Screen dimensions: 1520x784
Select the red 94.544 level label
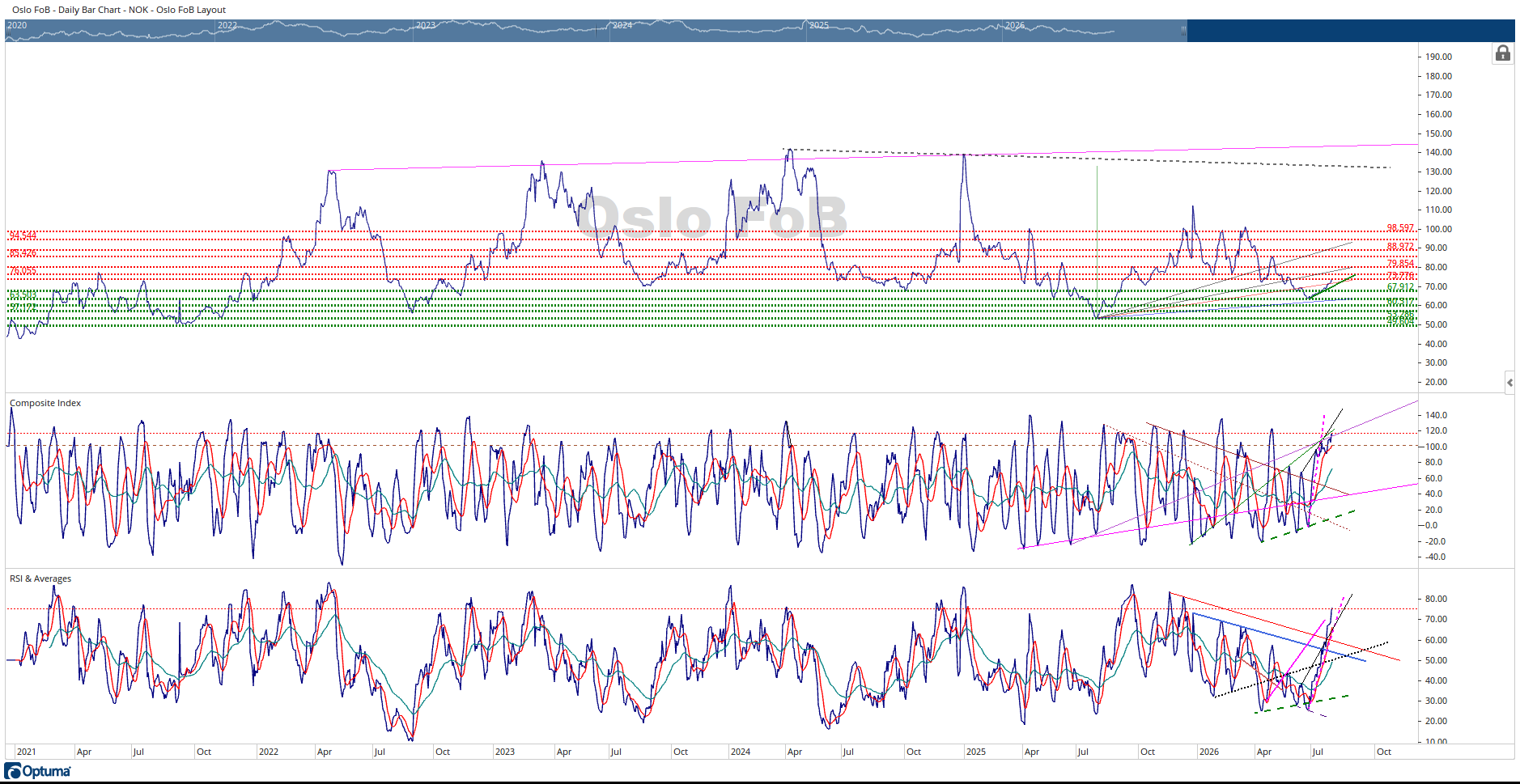[x=23, y=235]
